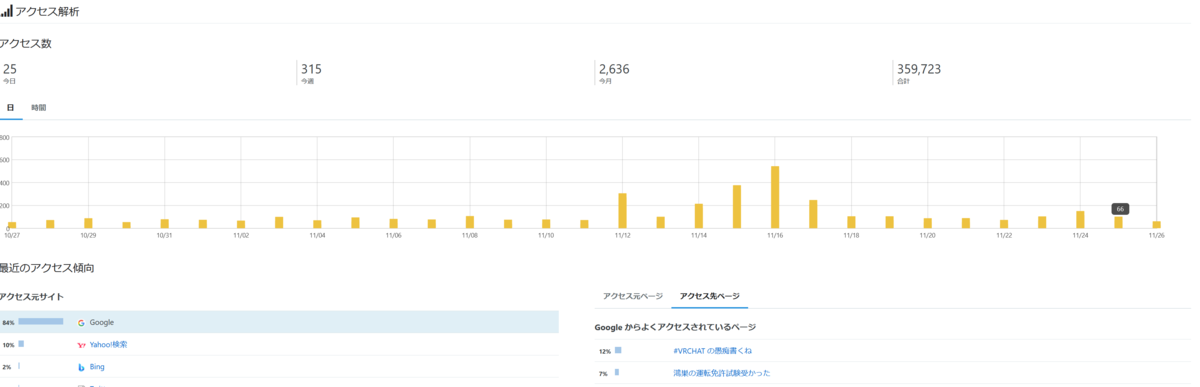Select the アクセス先ページ tab
Viewport: 1200px width, 387px height.
[709, 297]
